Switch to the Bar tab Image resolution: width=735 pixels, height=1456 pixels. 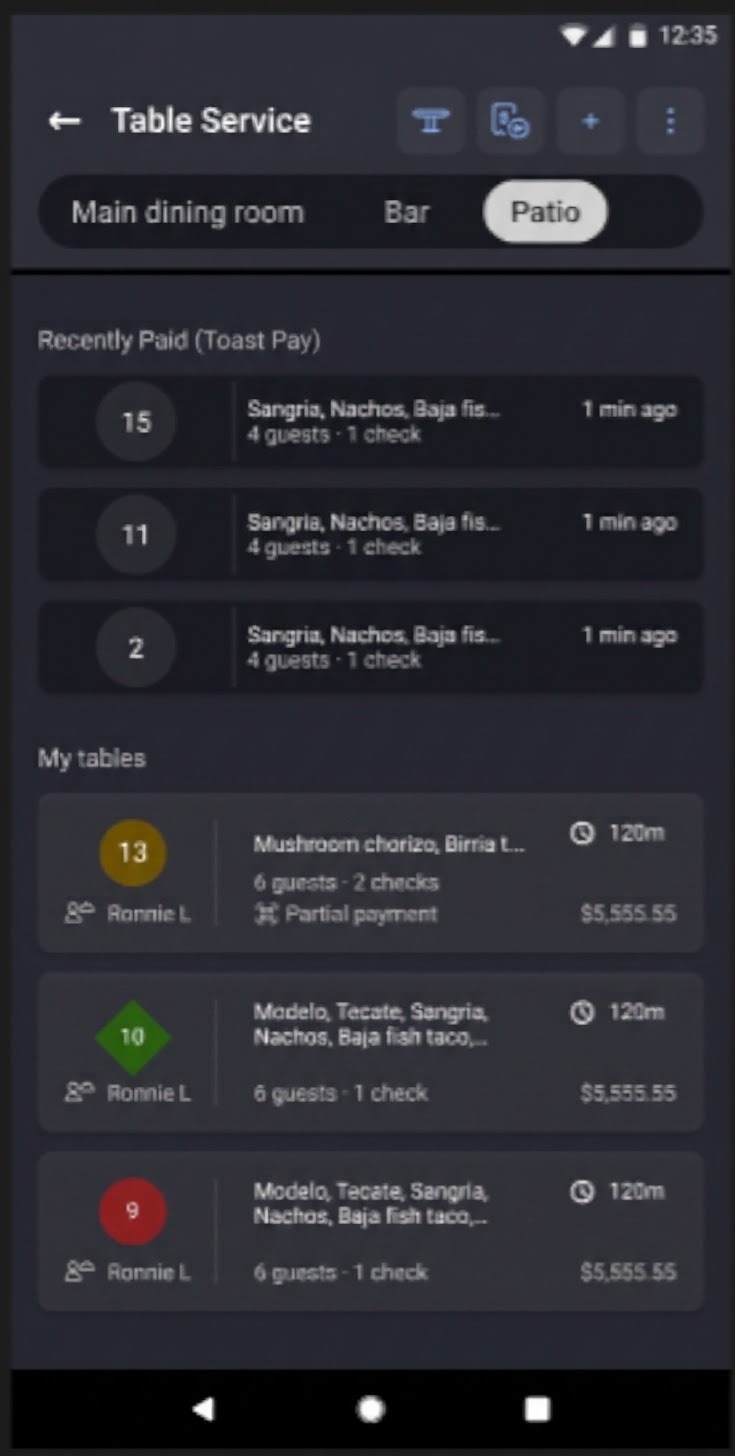[407, 212]
